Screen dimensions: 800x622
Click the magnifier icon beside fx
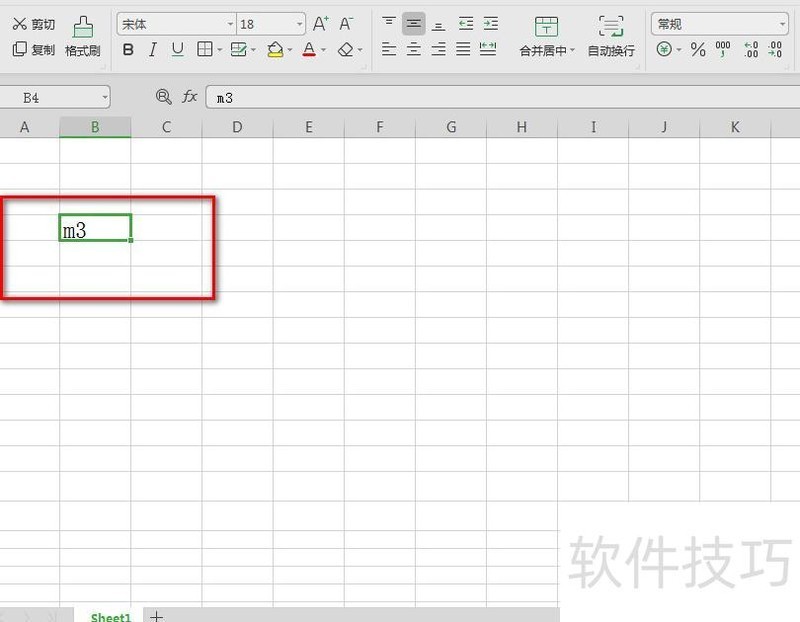(163, 96)
